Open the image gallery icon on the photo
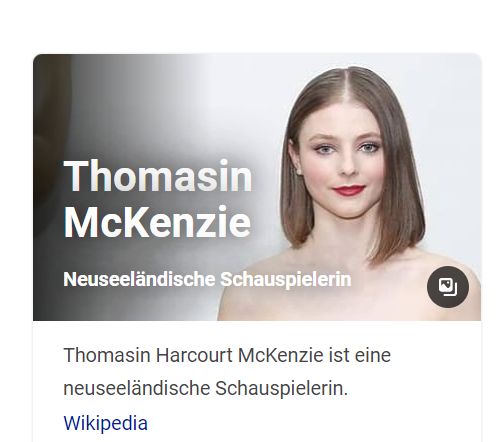This screenshot has height=442, width=499. 448,287
